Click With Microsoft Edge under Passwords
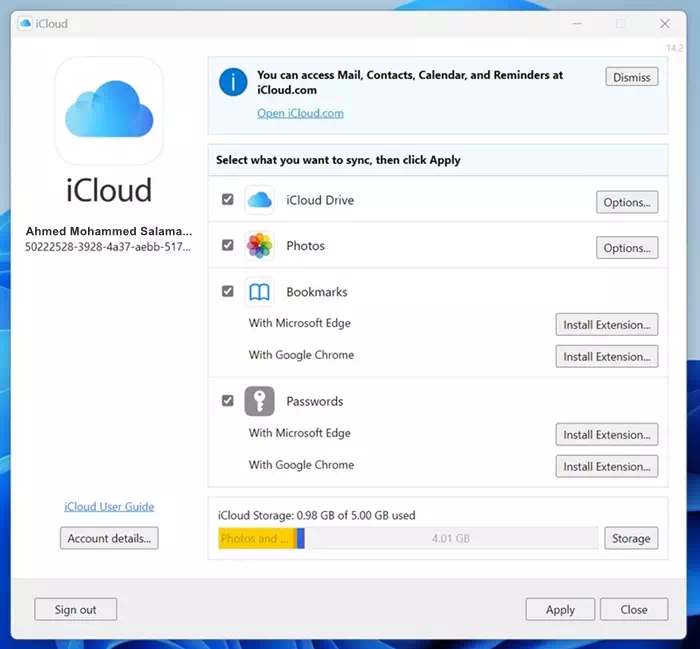Screen dimensions: 700x649 click(x=300, y=433)
